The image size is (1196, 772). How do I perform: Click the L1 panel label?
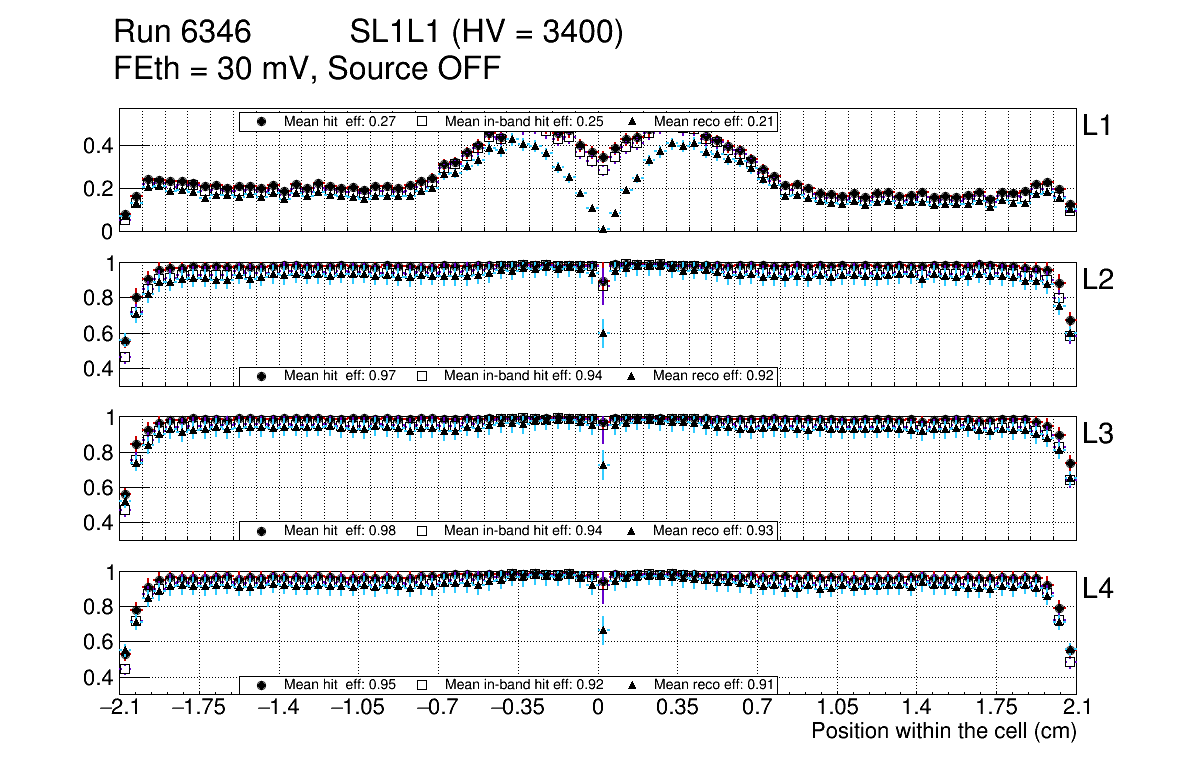click(x=1097, y=126)
